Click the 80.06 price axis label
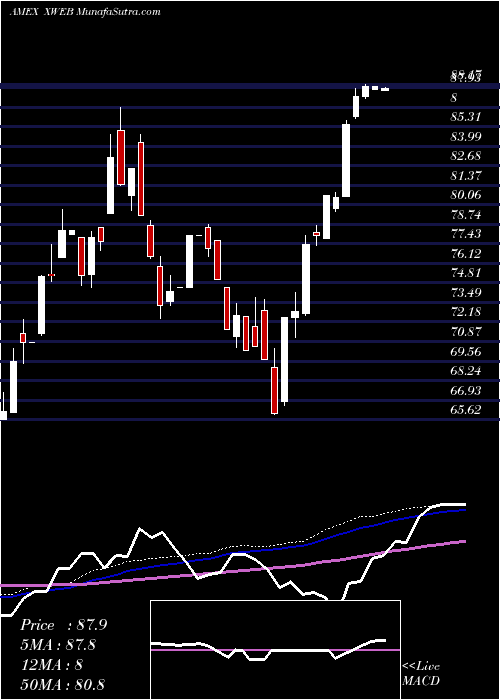The height and width of the screenshot is (700, 500). coord(466,195)
